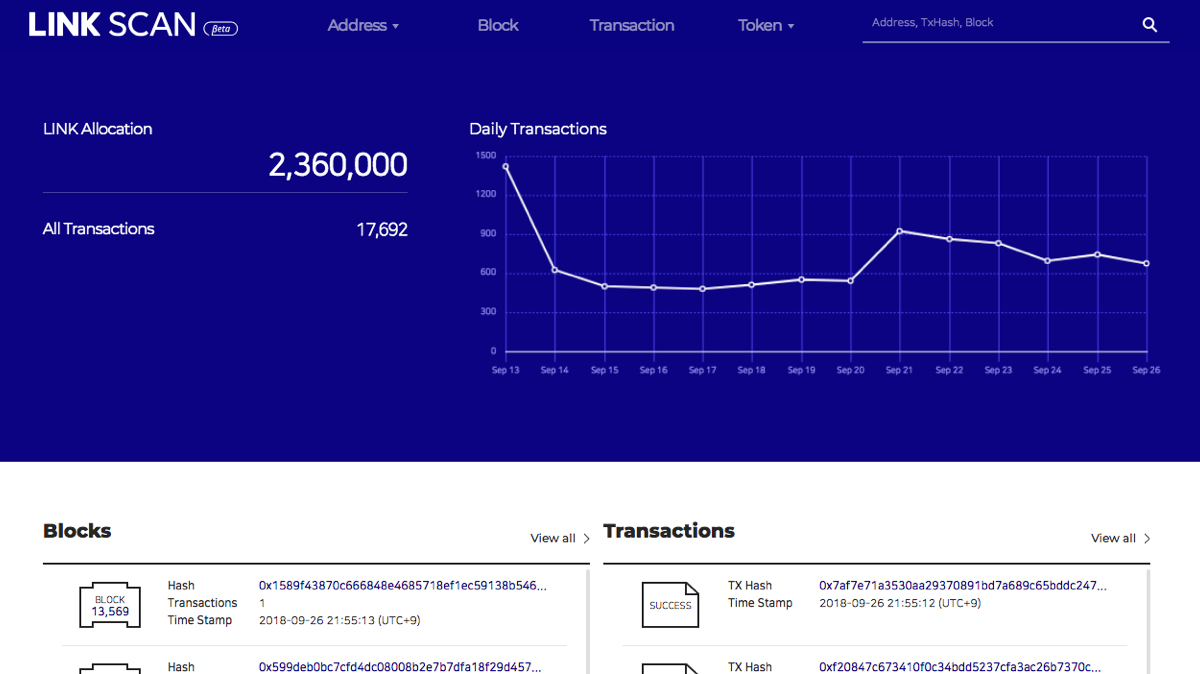Screen dimensions: 1200x674
Task: Click the LINK SCAN logo
Action: coord(112,25)
